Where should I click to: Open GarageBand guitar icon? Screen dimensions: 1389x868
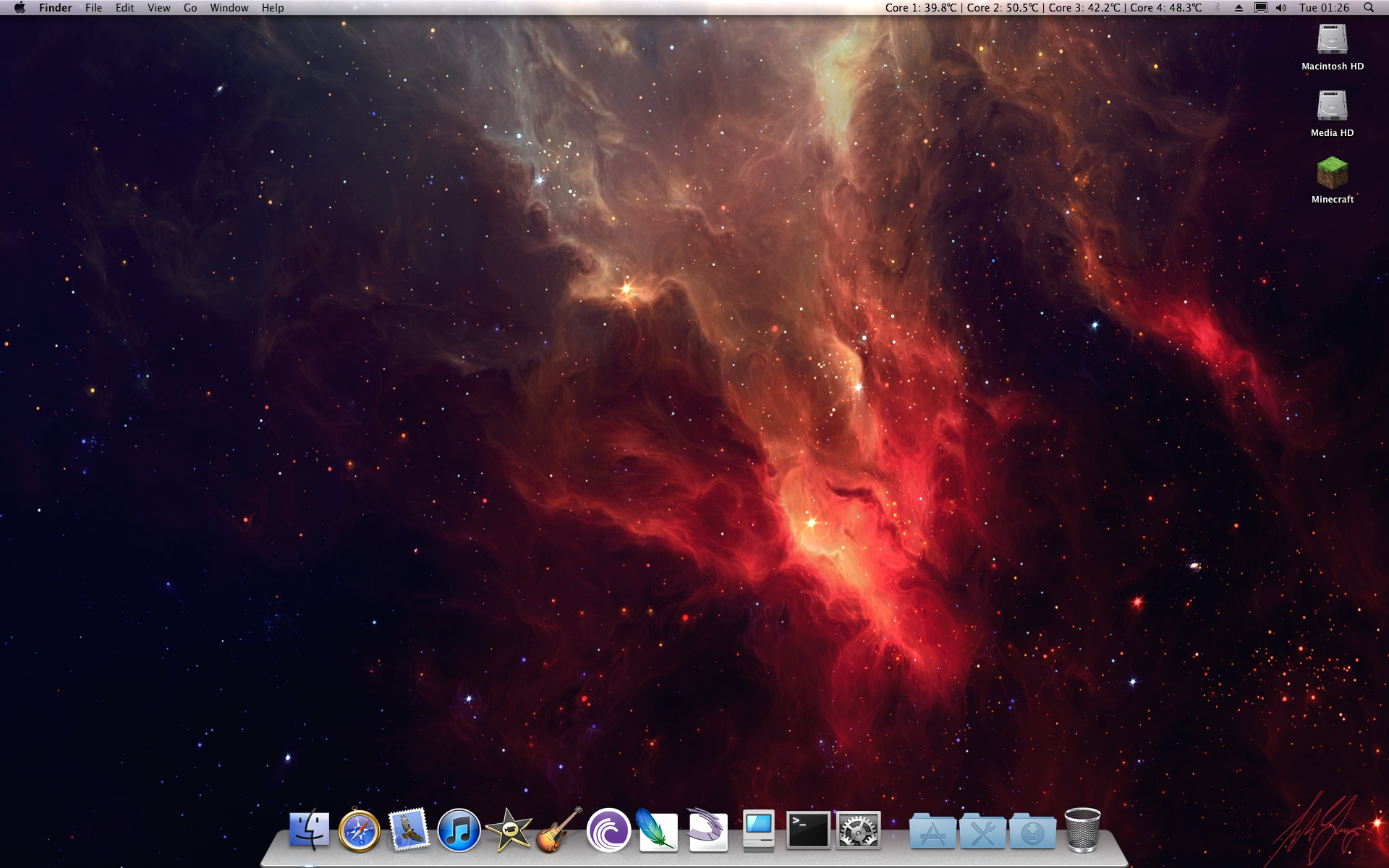558,830
